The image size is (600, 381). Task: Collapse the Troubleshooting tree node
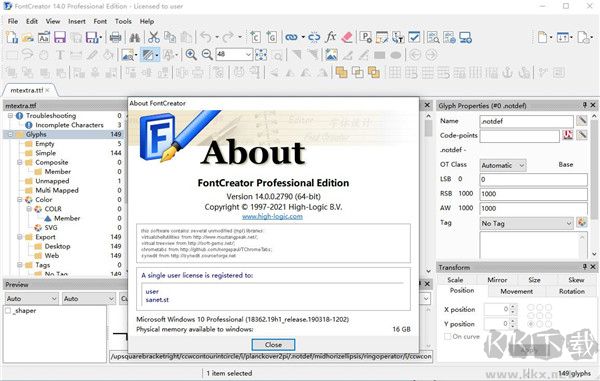tap(10, 116)
